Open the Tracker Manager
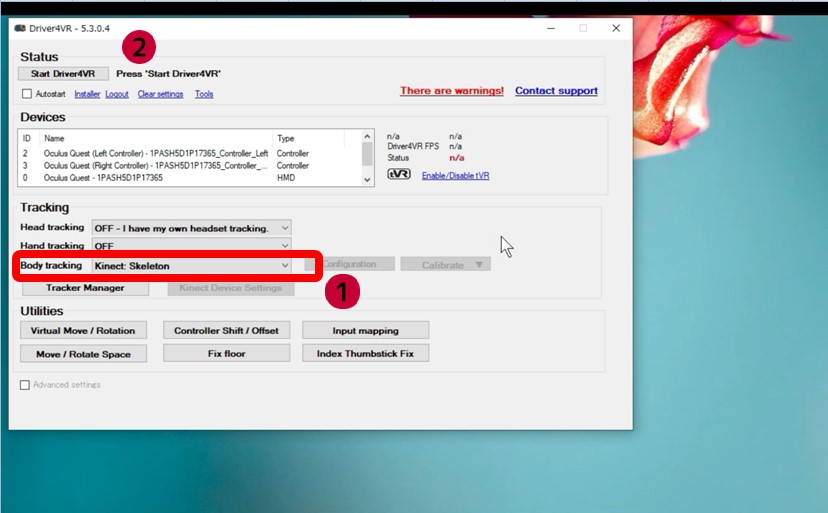 pos(85,288)
